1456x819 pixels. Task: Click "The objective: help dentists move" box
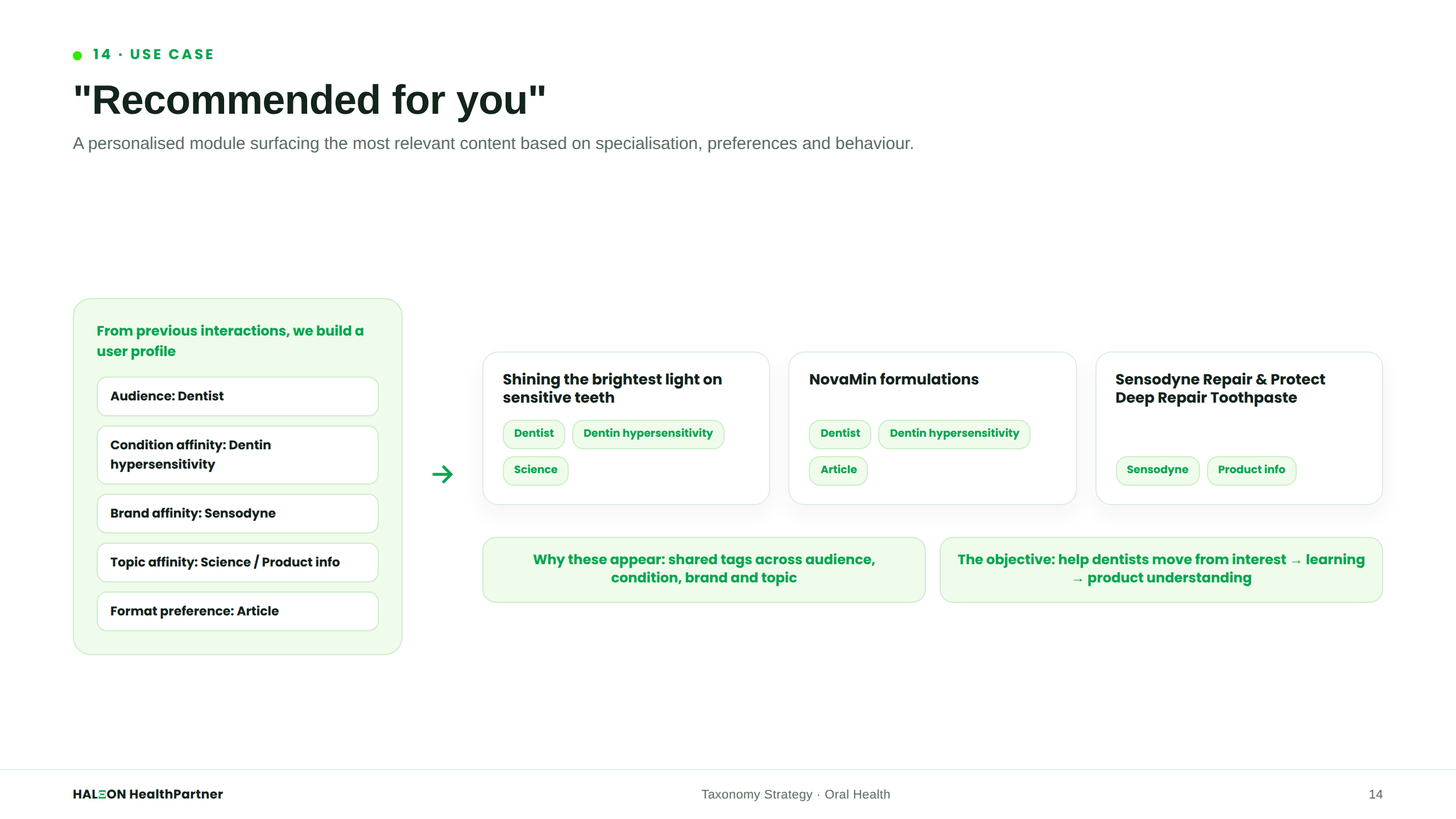(1161, 569)
